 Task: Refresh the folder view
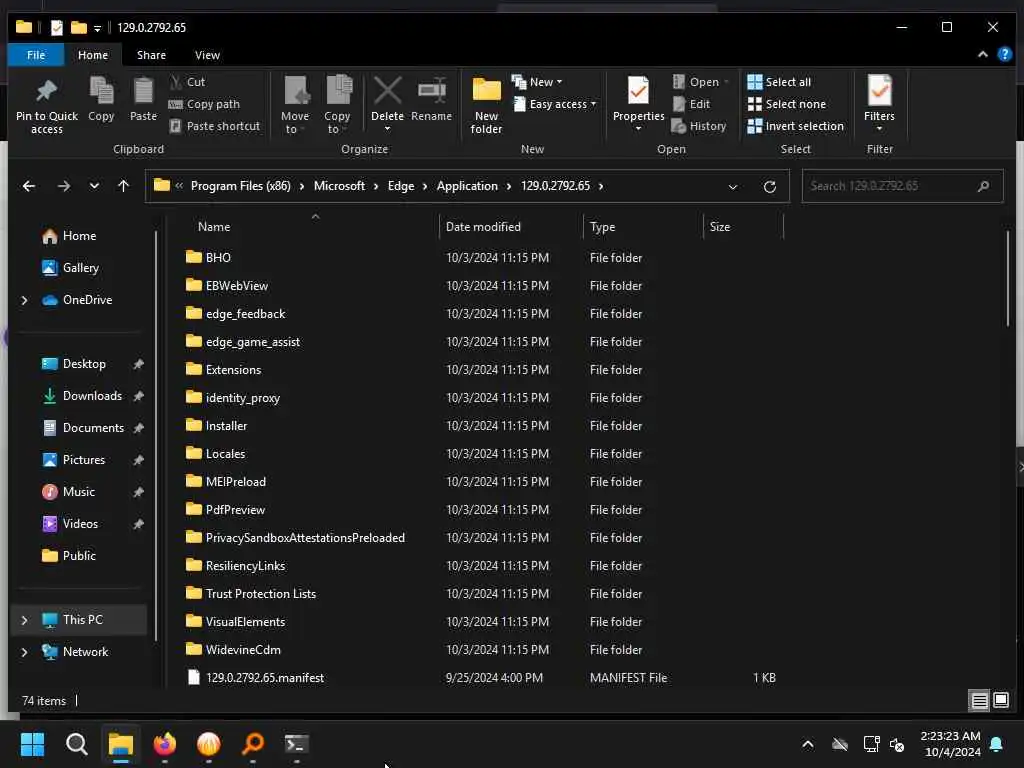tap(769, 187)
